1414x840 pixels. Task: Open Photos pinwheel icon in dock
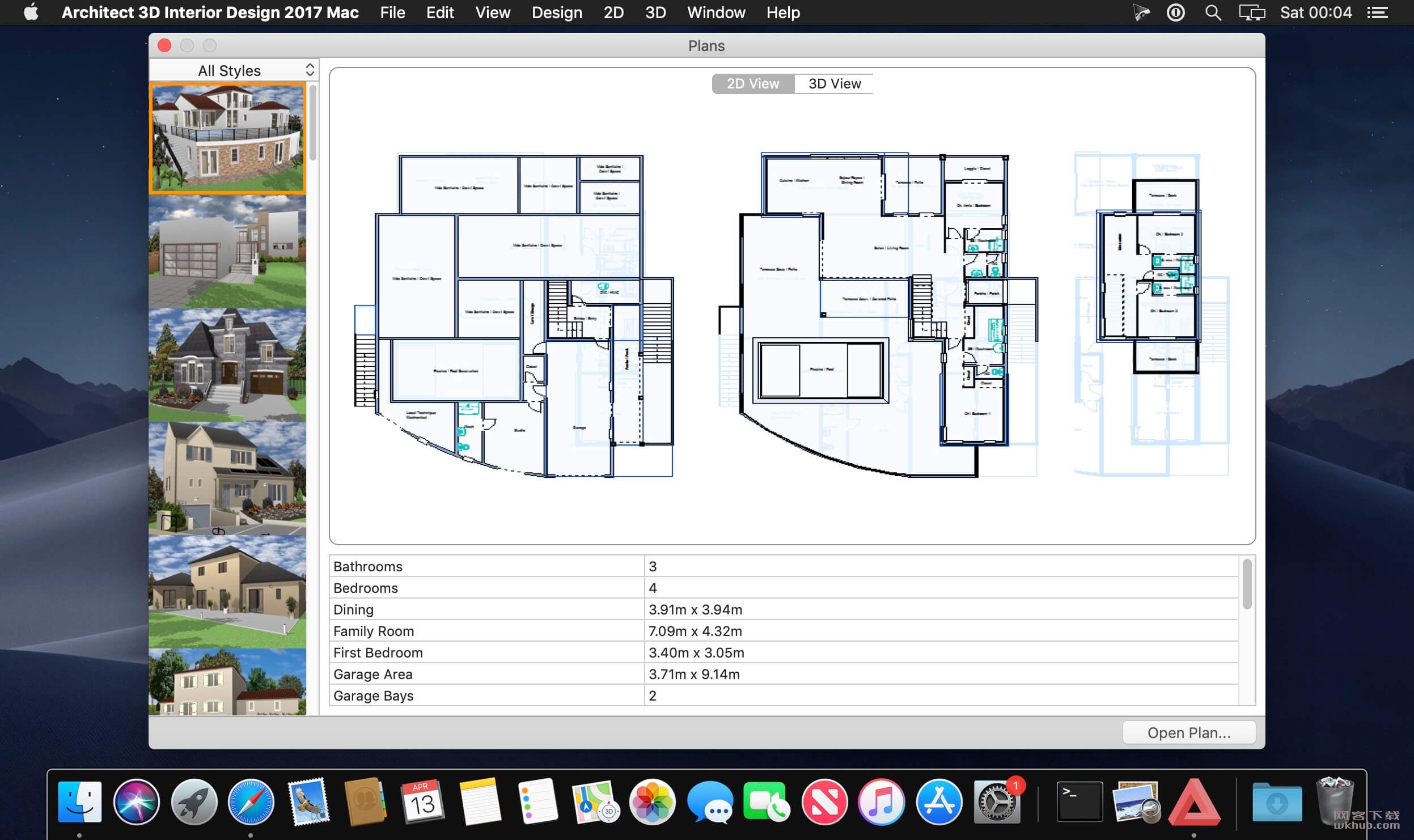click(653, 801)
